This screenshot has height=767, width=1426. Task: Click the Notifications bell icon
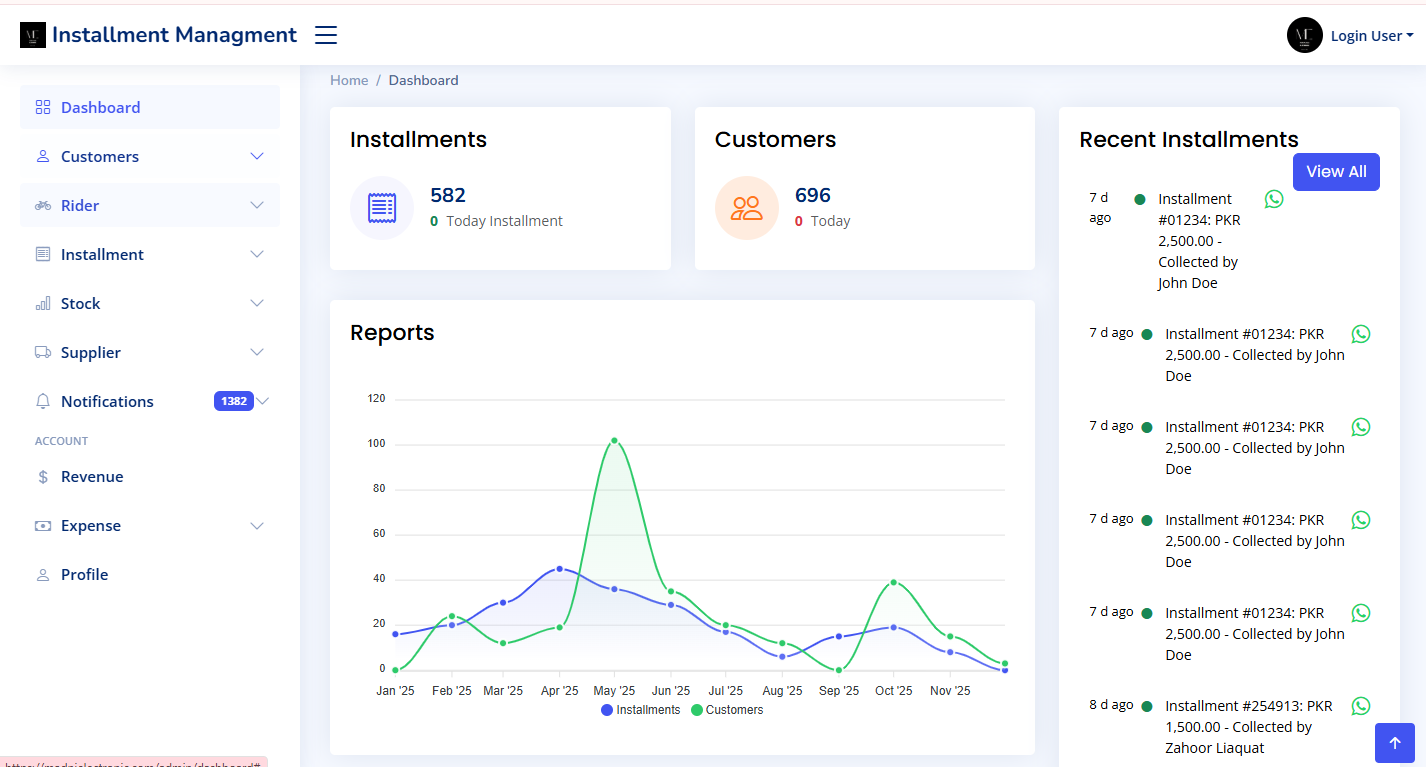pos(42,401)
